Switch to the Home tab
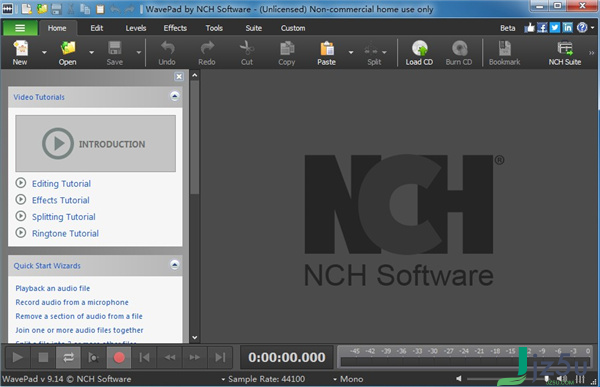 point(57,28)
